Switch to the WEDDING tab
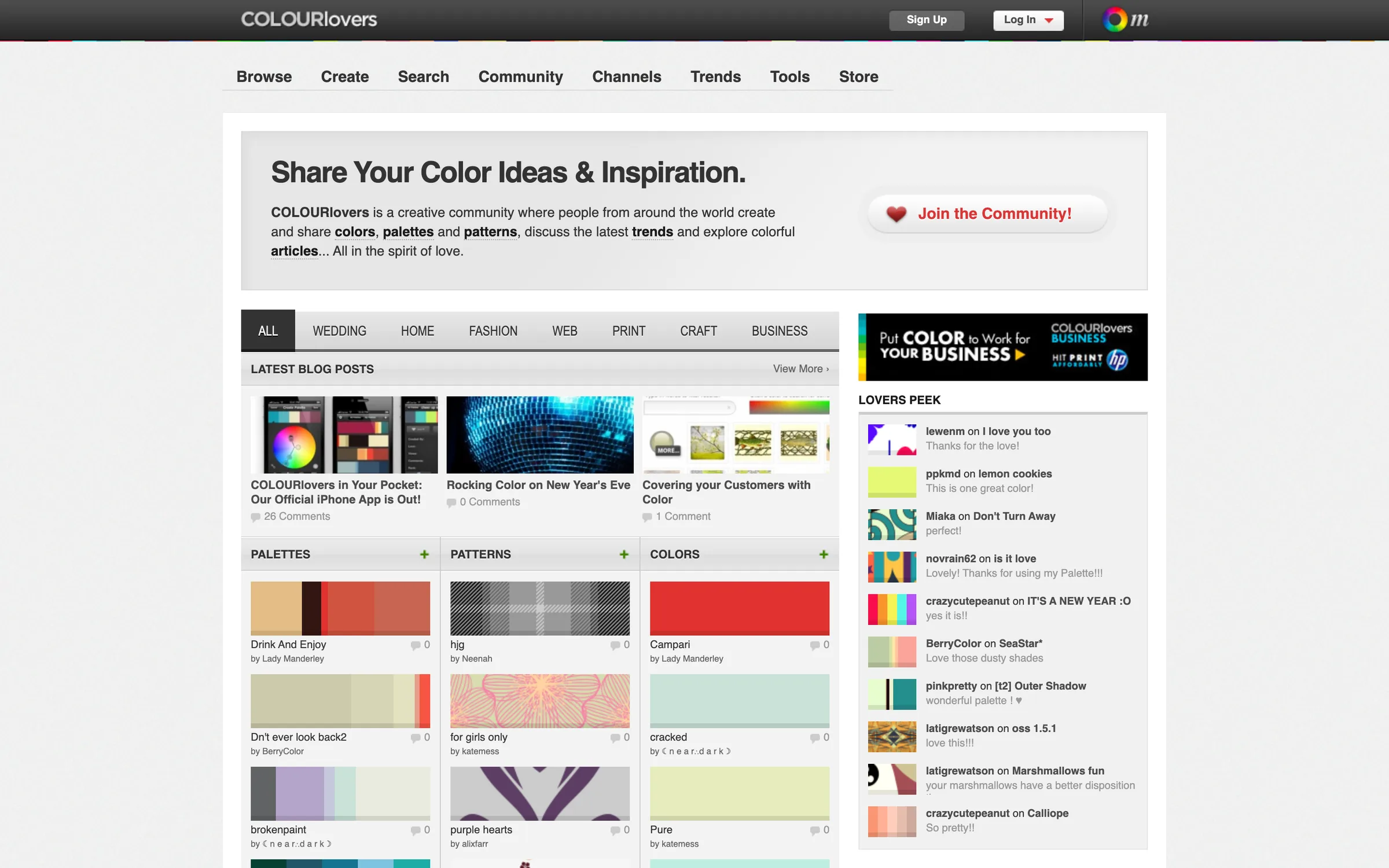This screenshot has width=1389, height=868. pos(339,331)
